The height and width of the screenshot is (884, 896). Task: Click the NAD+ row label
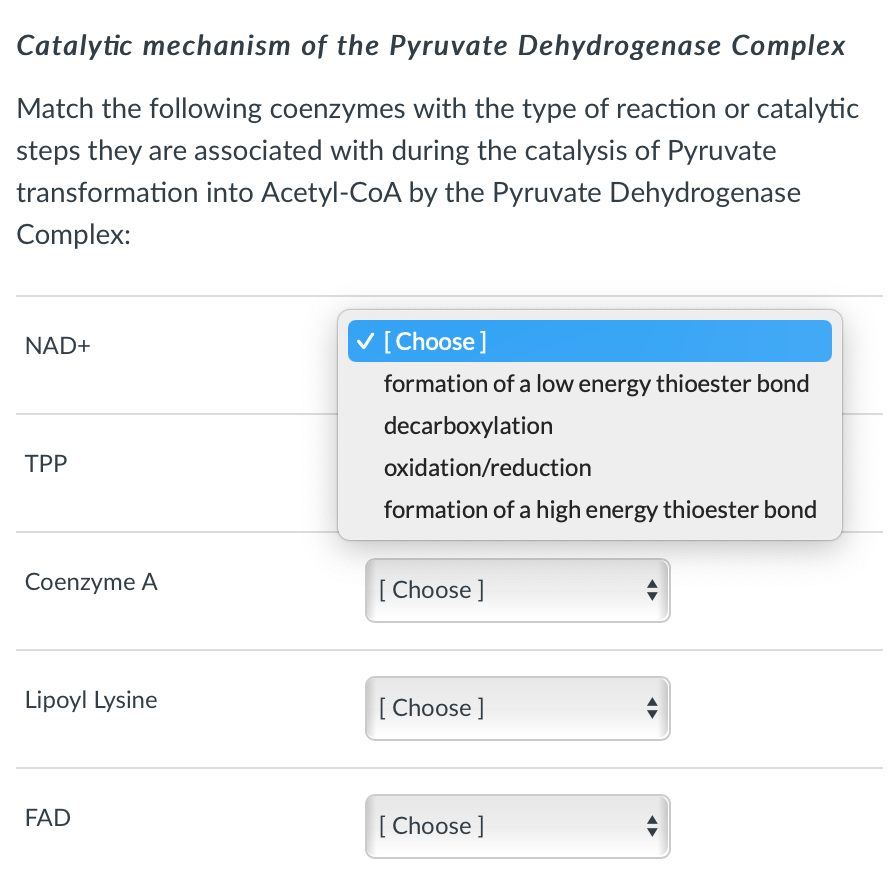tap(57, 346)
